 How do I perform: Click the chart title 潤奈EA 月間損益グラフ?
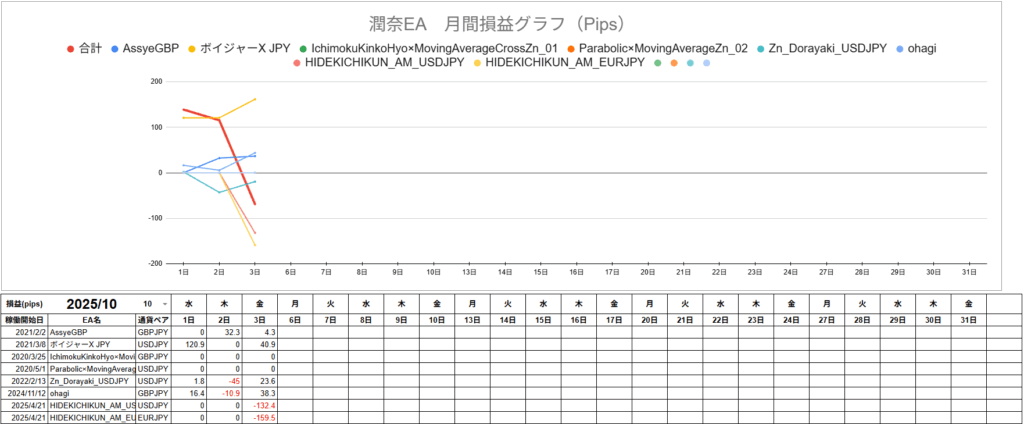click(511, 22)
